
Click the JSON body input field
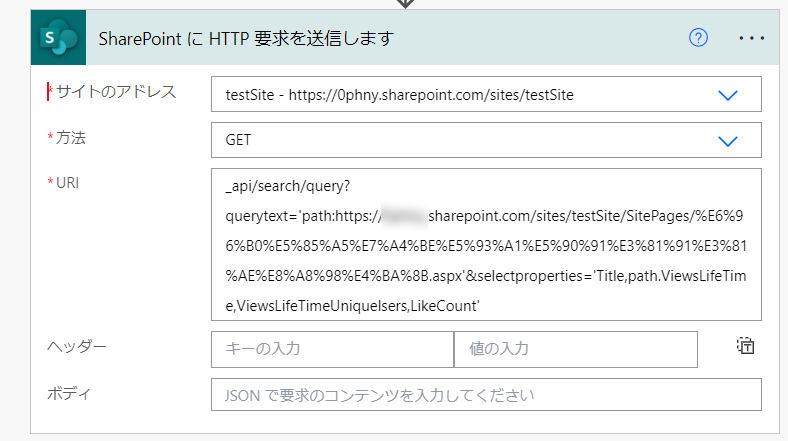coord(486,395)
